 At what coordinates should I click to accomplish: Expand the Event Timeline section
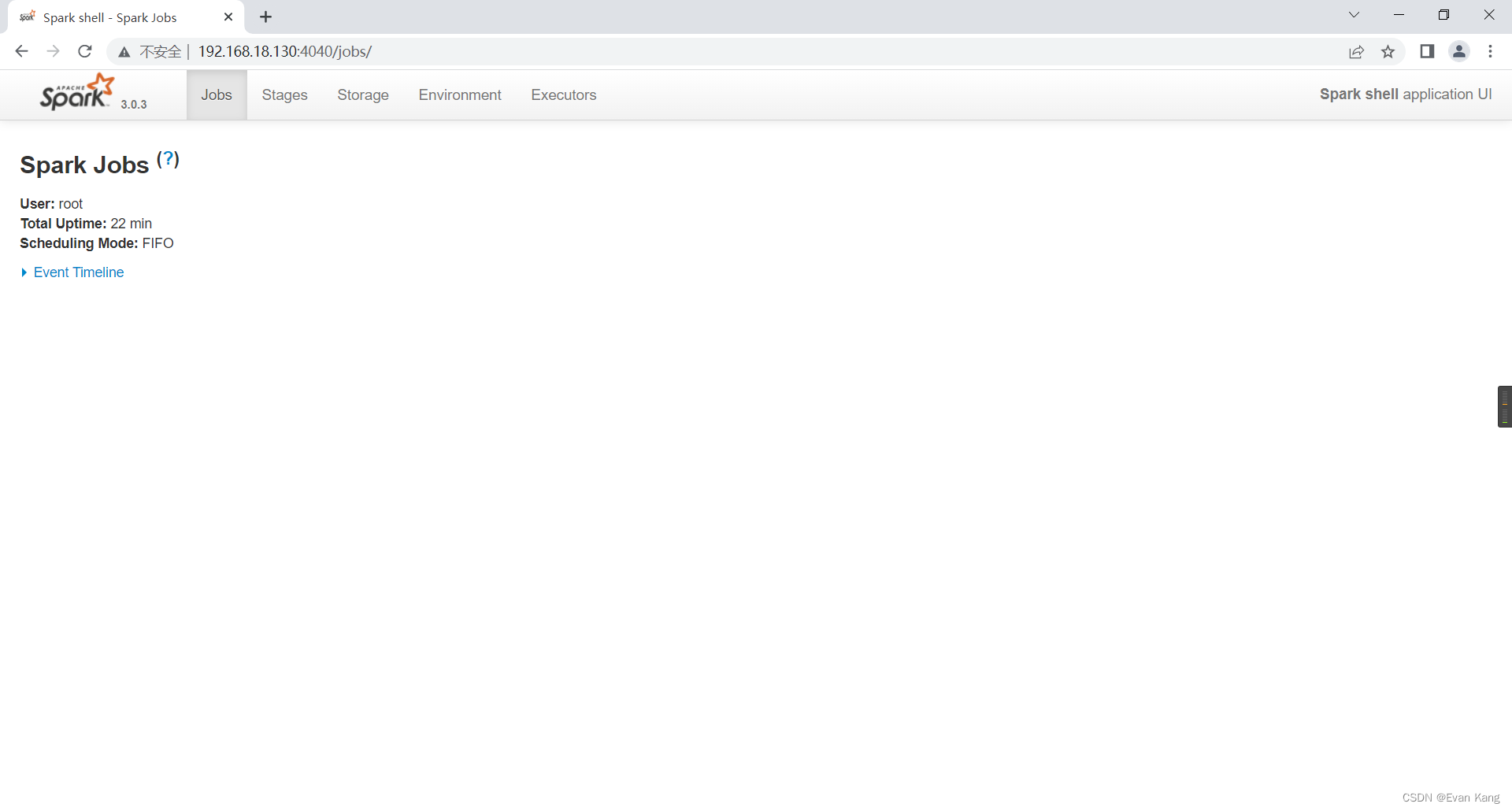click(78, 272)
